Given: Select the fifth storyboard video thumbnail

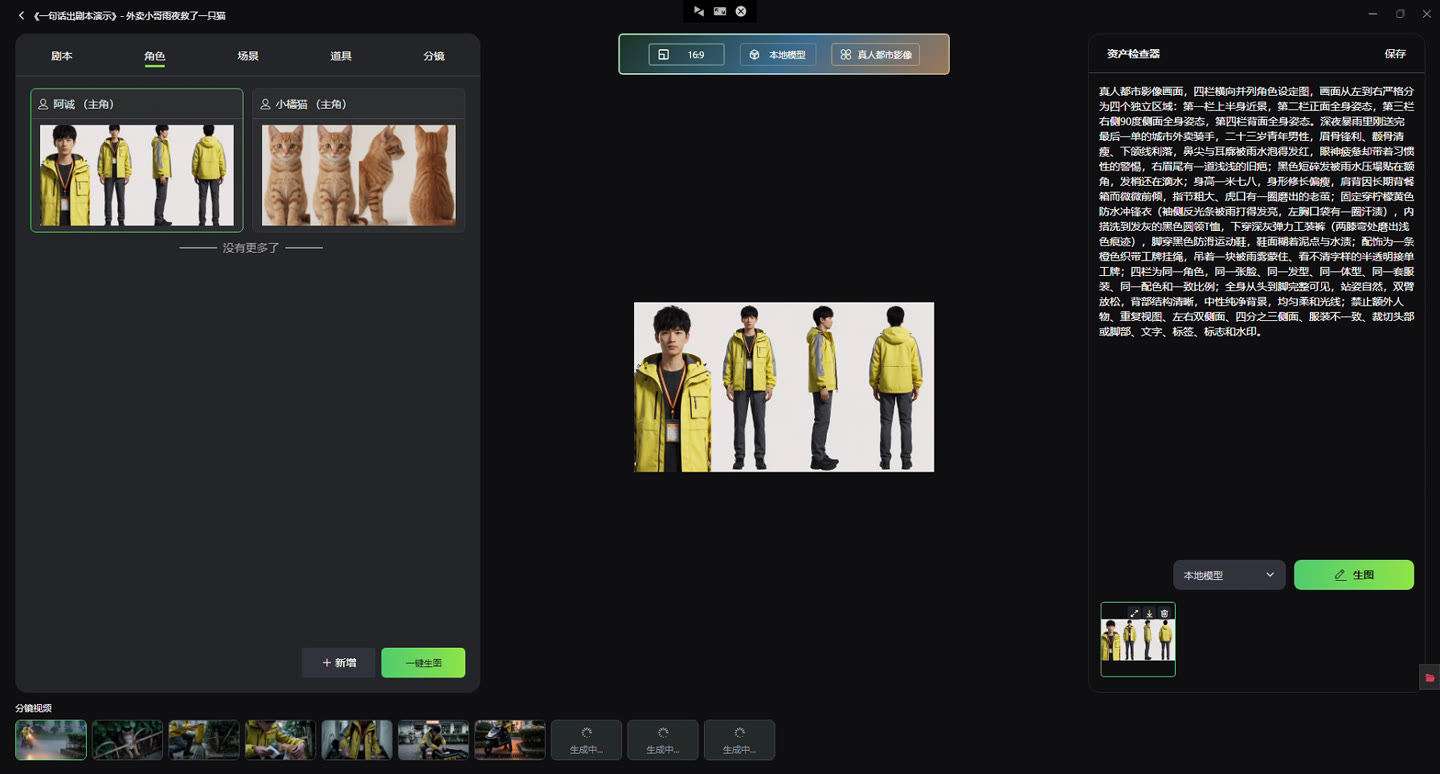Looking at the screenshot, I should coord(357,740).
